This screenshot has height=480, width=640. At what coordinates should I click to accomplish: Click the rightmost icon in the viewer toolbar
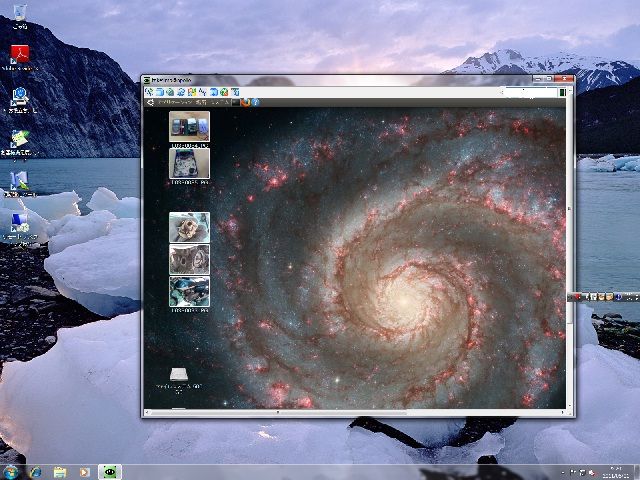[x=235, y=92]
